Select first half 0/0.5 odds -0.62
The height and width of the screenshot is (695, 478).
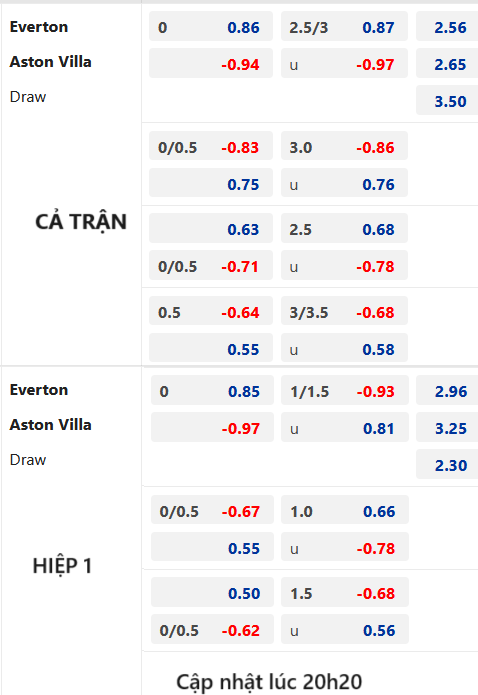click(x=212, y=629)
